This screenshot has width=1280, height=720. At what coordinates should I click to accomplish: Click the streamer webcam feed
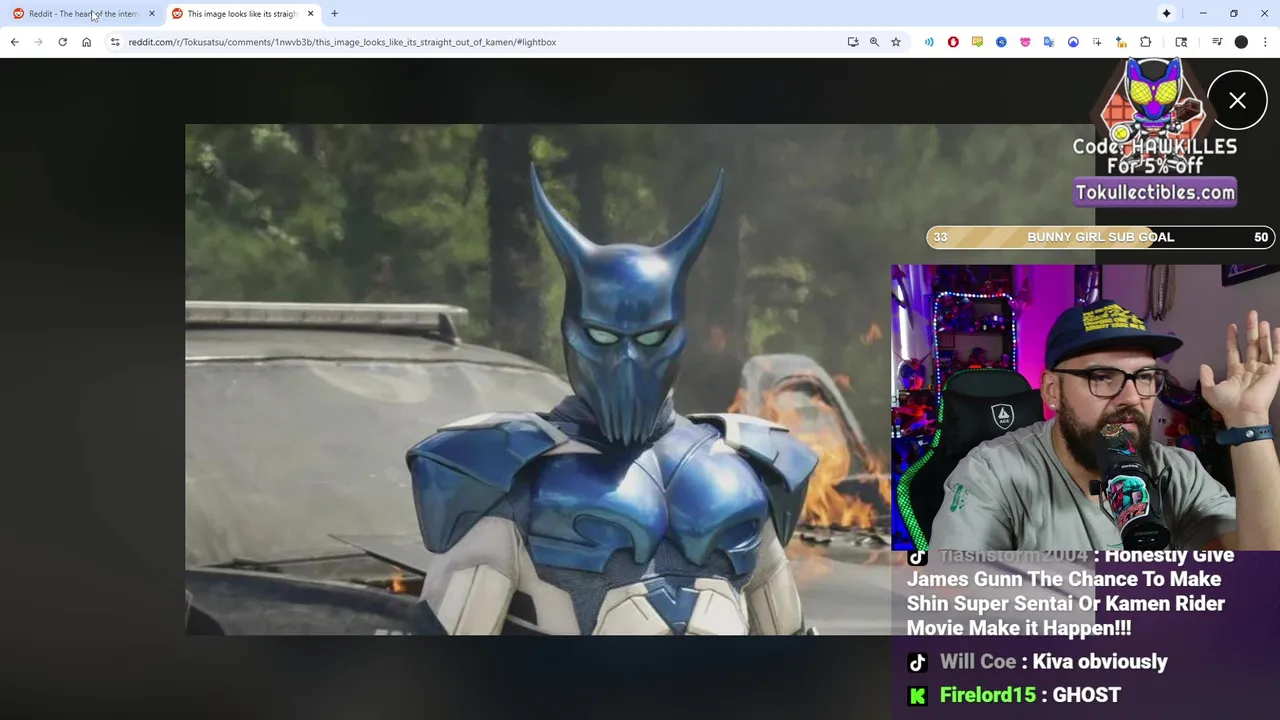click(1085, 407)
